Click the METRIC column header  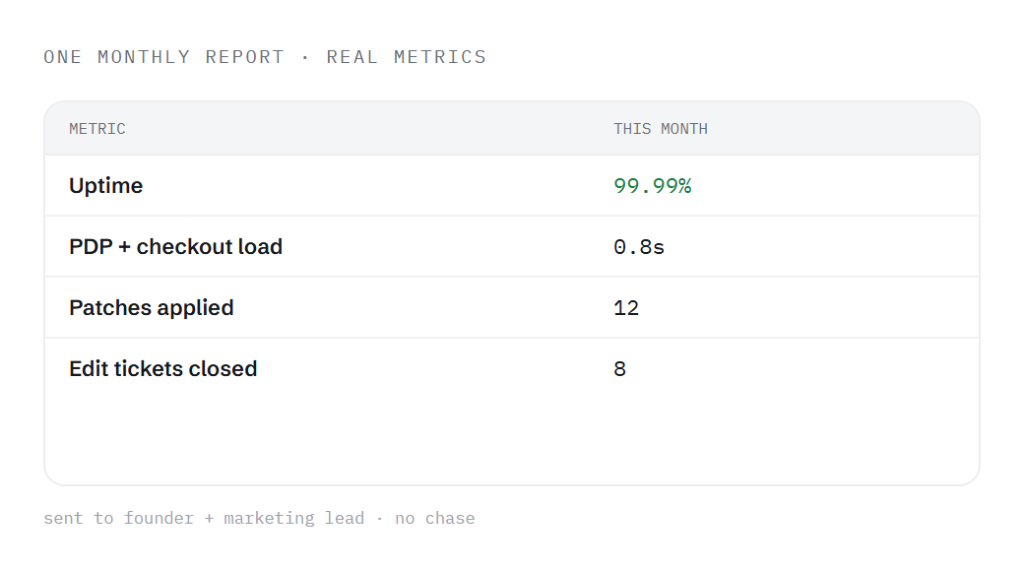coord(97,129)
